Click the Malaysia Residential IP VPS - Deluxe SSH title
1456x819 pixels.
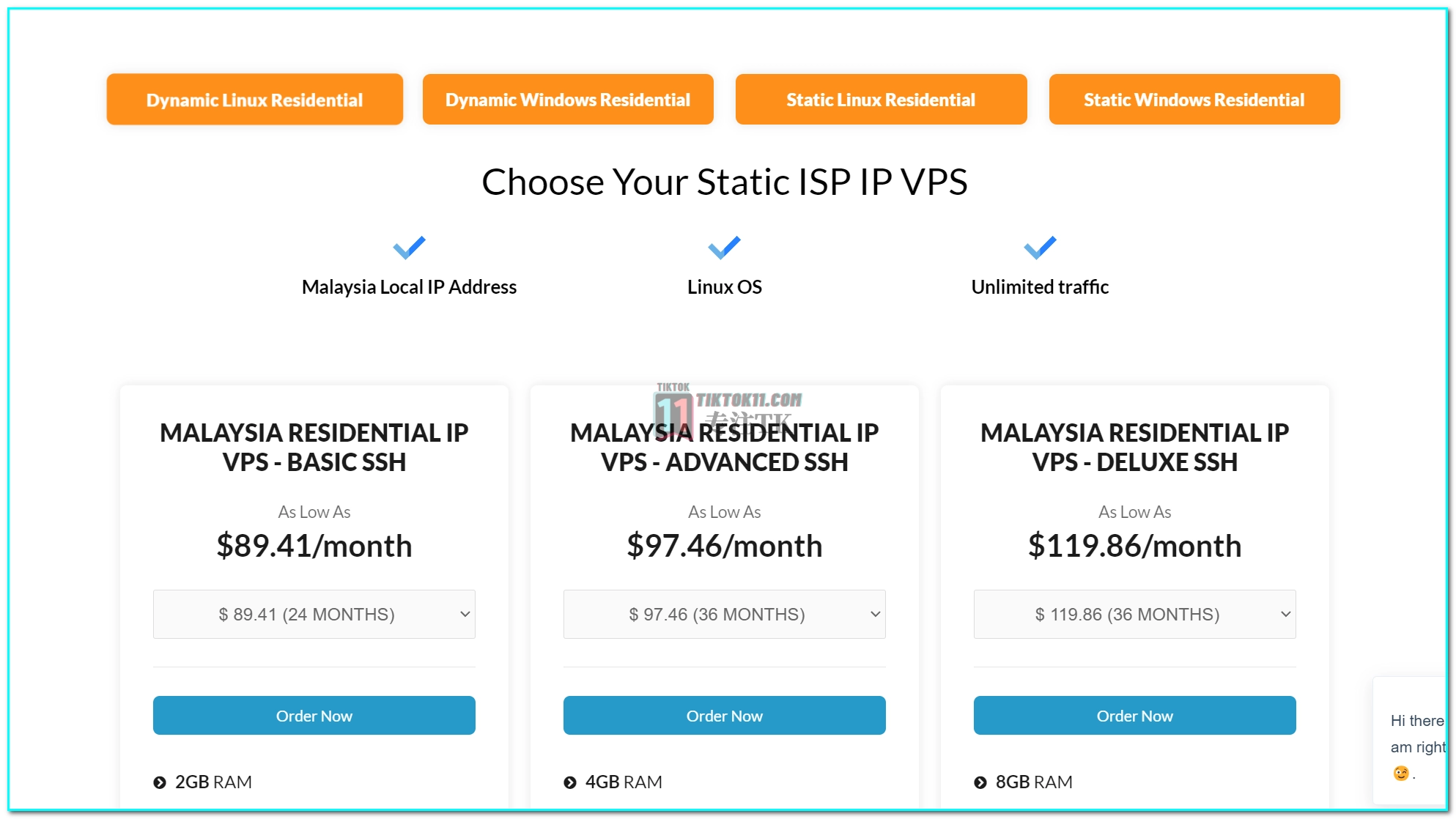point(1135,447)
